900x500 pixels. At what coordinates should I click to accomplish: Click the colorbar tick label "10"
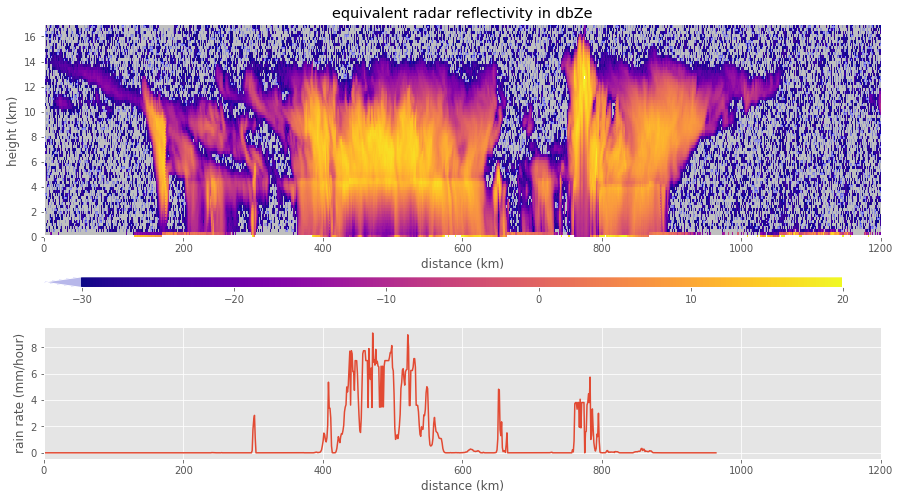click(x=690, y=299)
